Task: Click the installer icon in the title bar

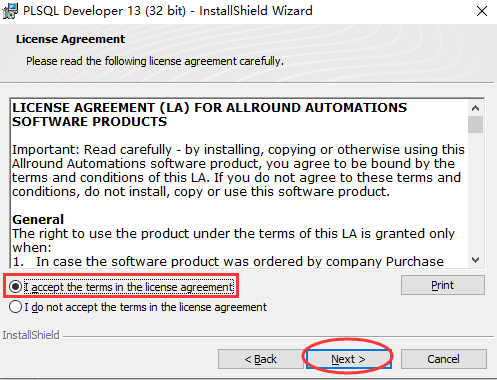Action: [x=10, y=11]
